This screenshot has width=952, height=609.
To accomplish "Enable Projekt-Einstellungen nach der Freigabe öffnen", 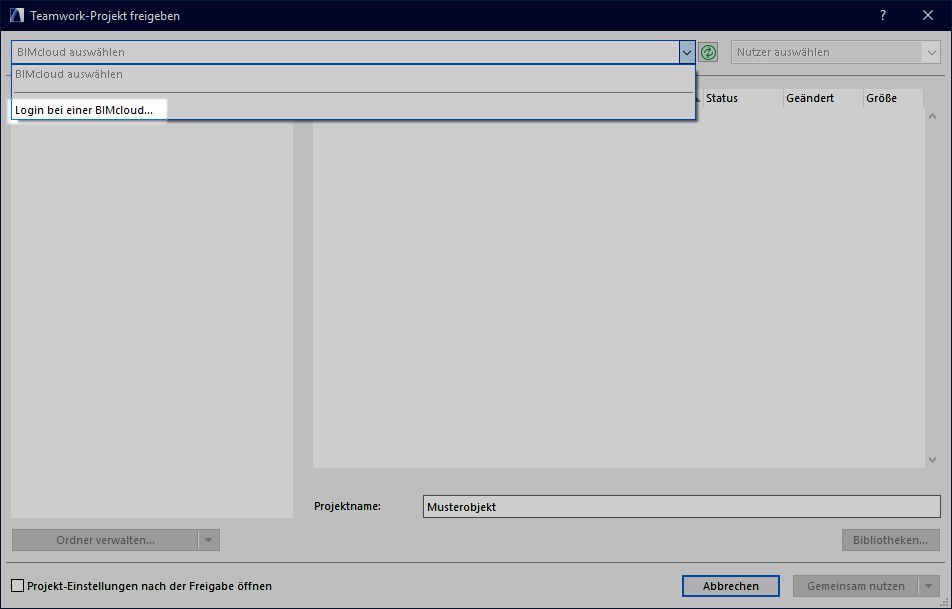I will click(18, 586).
